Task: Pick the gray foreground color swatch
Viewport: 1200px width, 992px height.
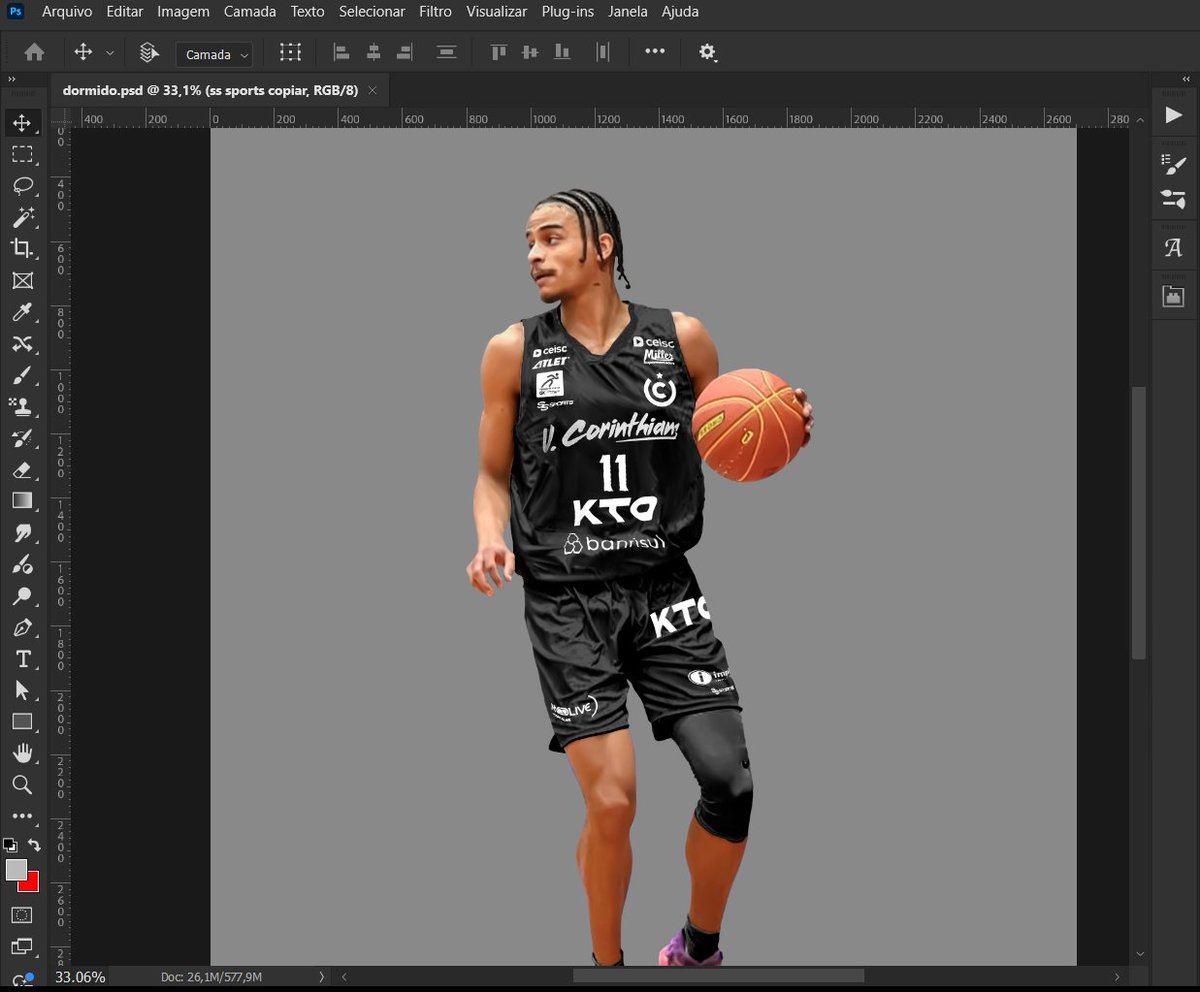Action: (16, 870)
